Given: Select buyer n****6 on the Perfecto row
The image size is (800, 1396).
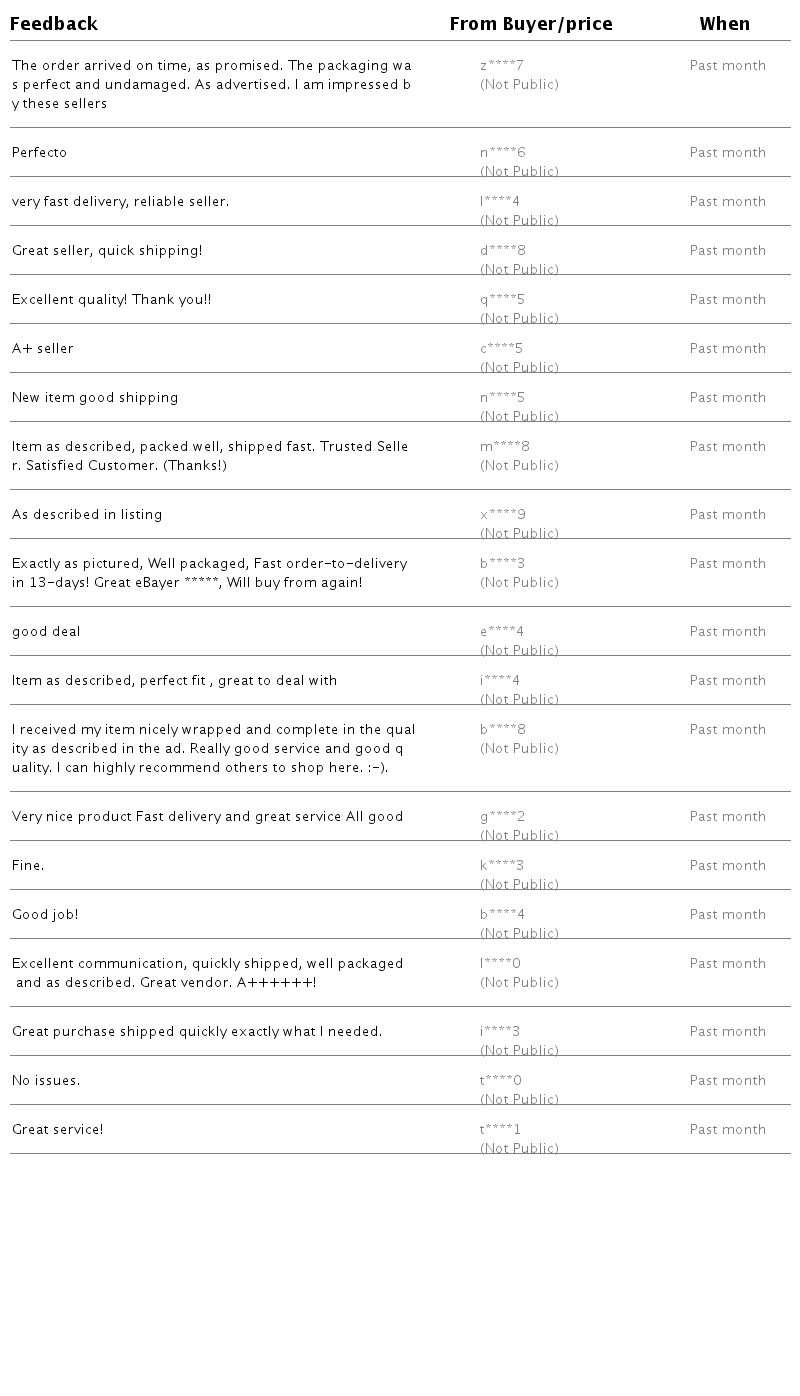Looking at the screenshot, I should 502,153.
